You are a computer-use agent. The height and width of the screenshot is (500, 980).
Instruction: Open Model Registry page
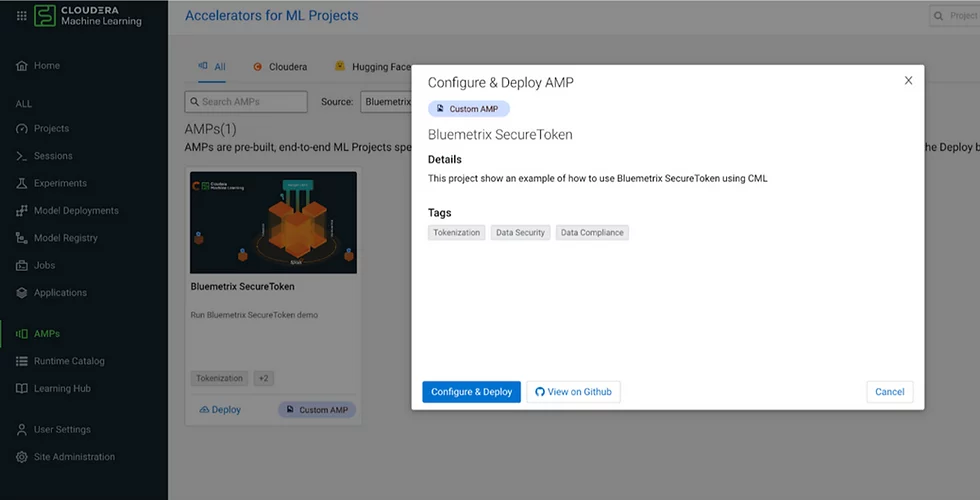coord(66,238)
